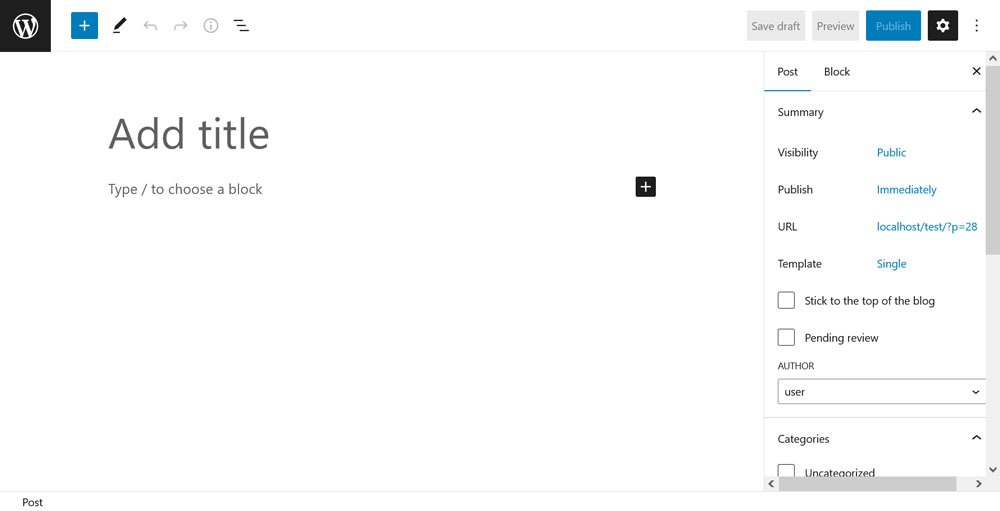
Task: Click the Publish button
Action: tap(893, 26)
